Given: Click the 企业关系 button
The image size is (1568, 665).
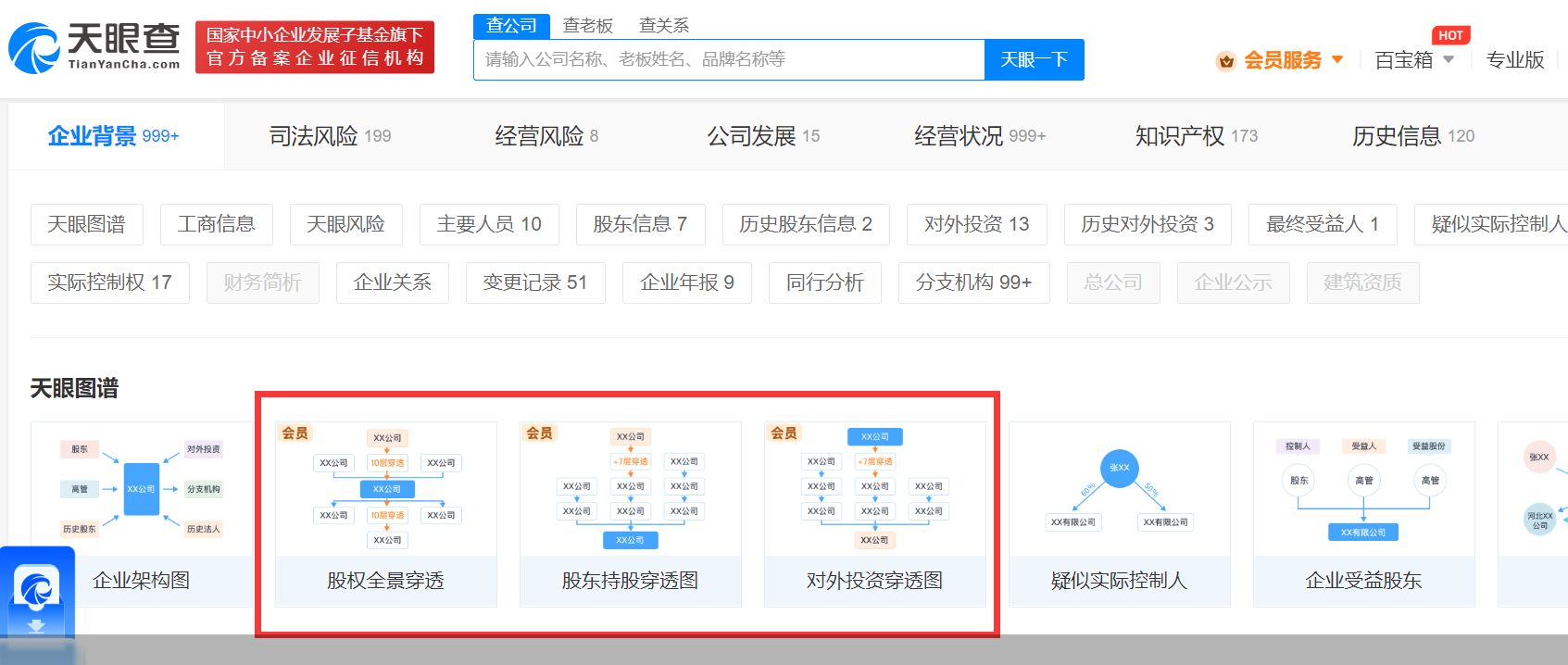Looking at the screenshot, I should point(393,282).
